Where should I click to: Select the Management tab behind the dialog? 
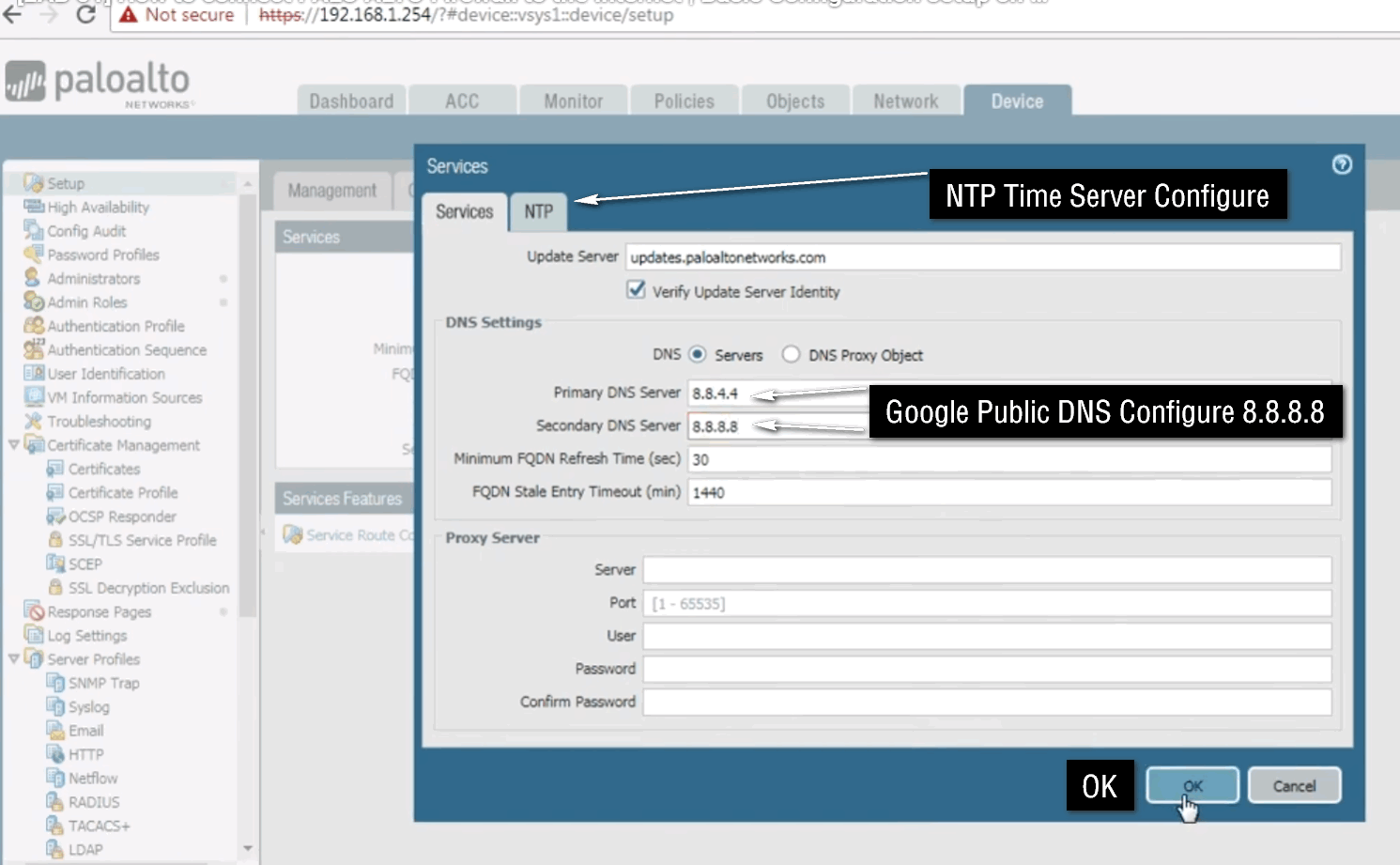332,191
